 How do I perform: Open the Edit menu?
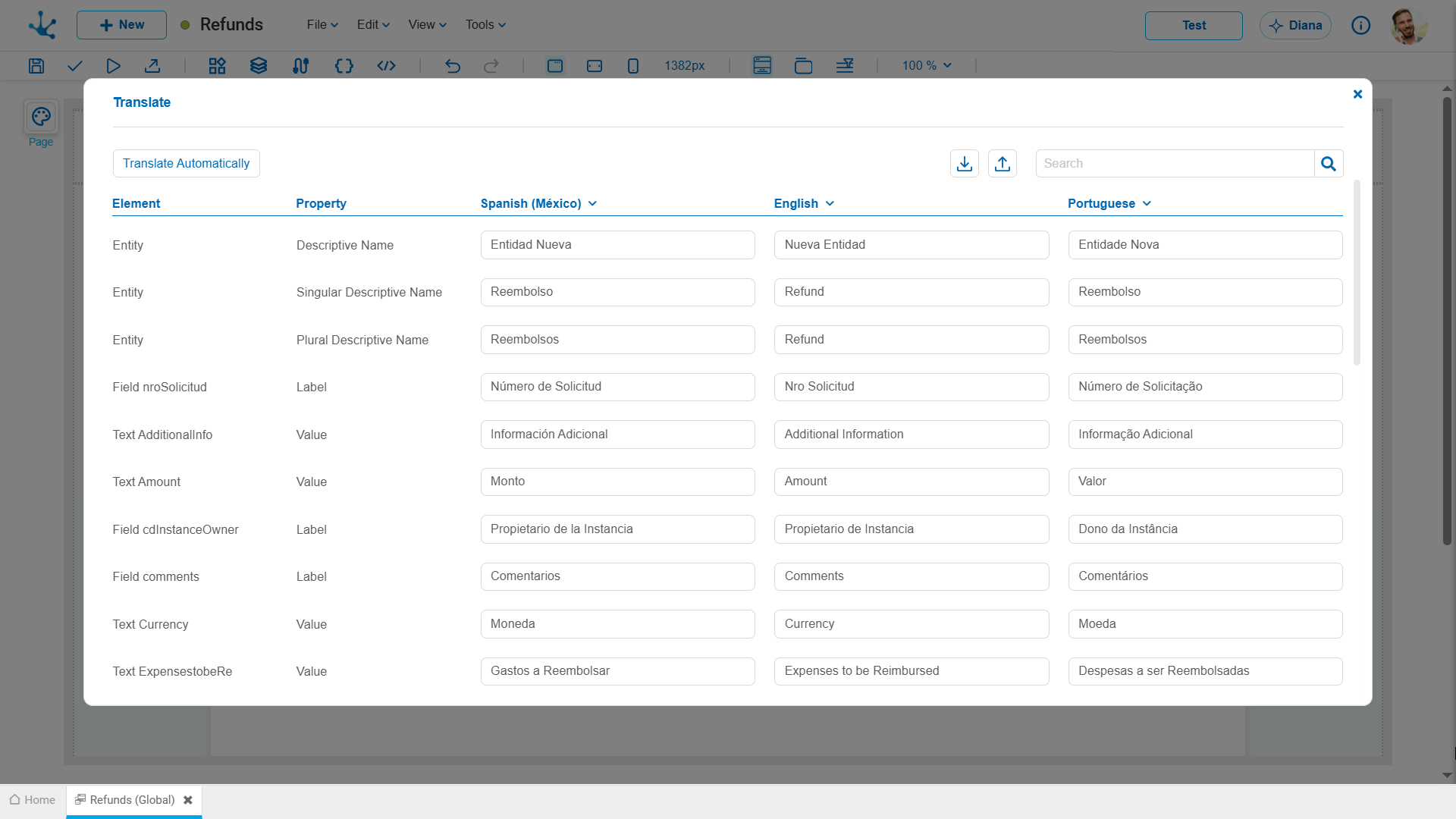tap(373, 25)
